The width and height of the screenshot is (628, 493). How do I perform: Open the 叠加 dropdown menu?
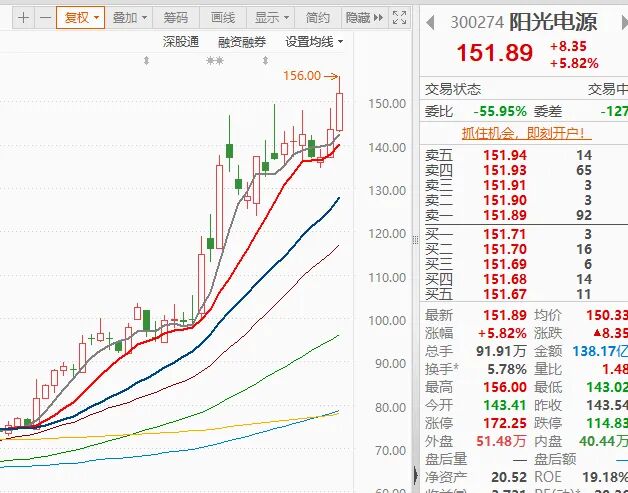point(129,18)
